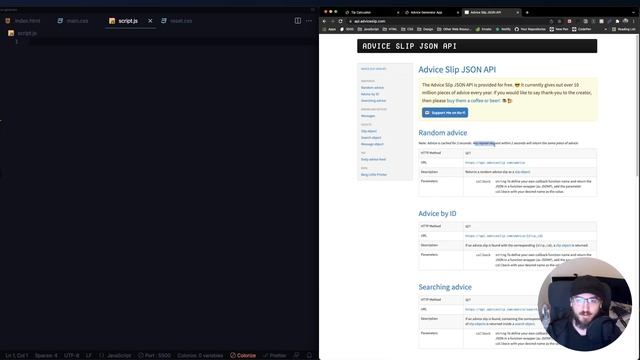Click Message object in the sidebar
This screenshot has height=360, width=640.
point(372,144)
